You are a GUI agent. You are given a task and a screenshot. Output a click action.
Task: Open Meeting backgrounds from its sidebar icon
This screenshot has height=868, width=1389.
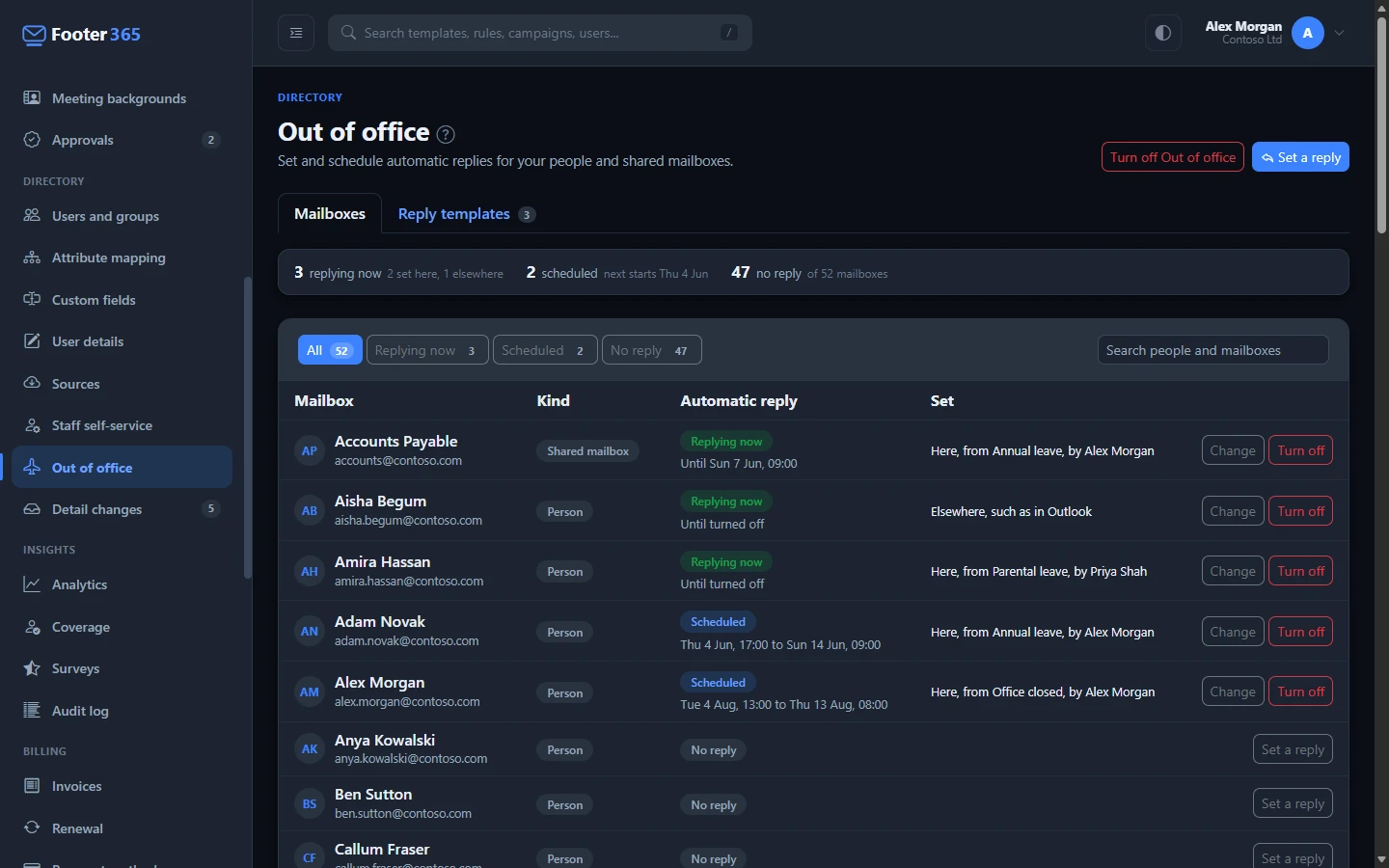(32, 98)
